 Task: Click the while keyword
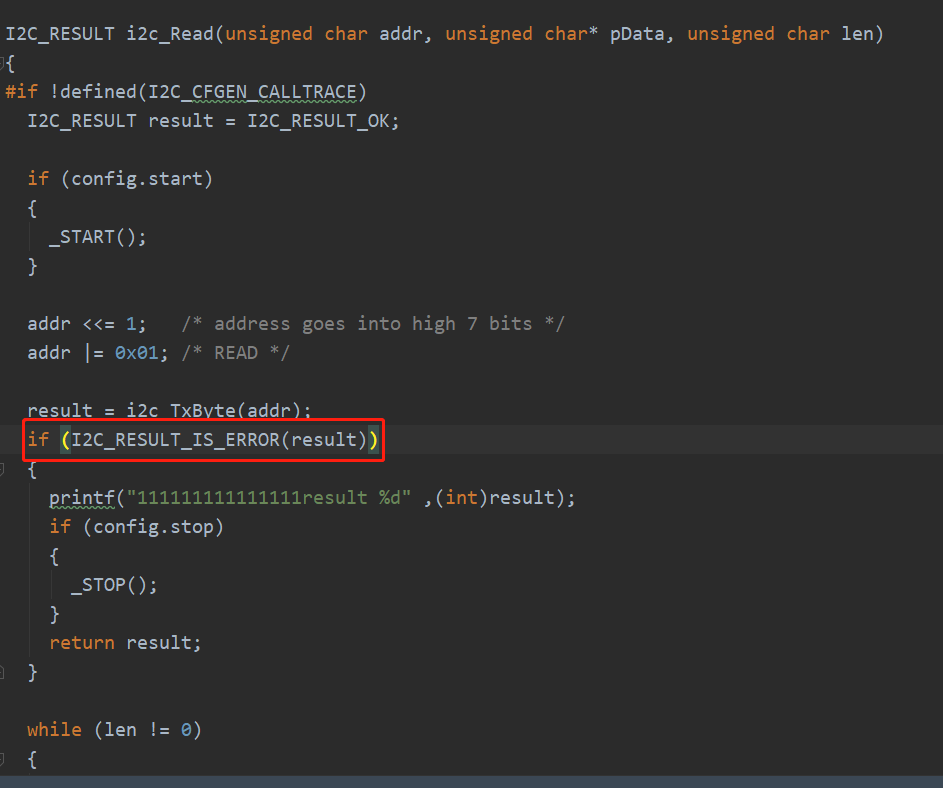tap(54, 730)
